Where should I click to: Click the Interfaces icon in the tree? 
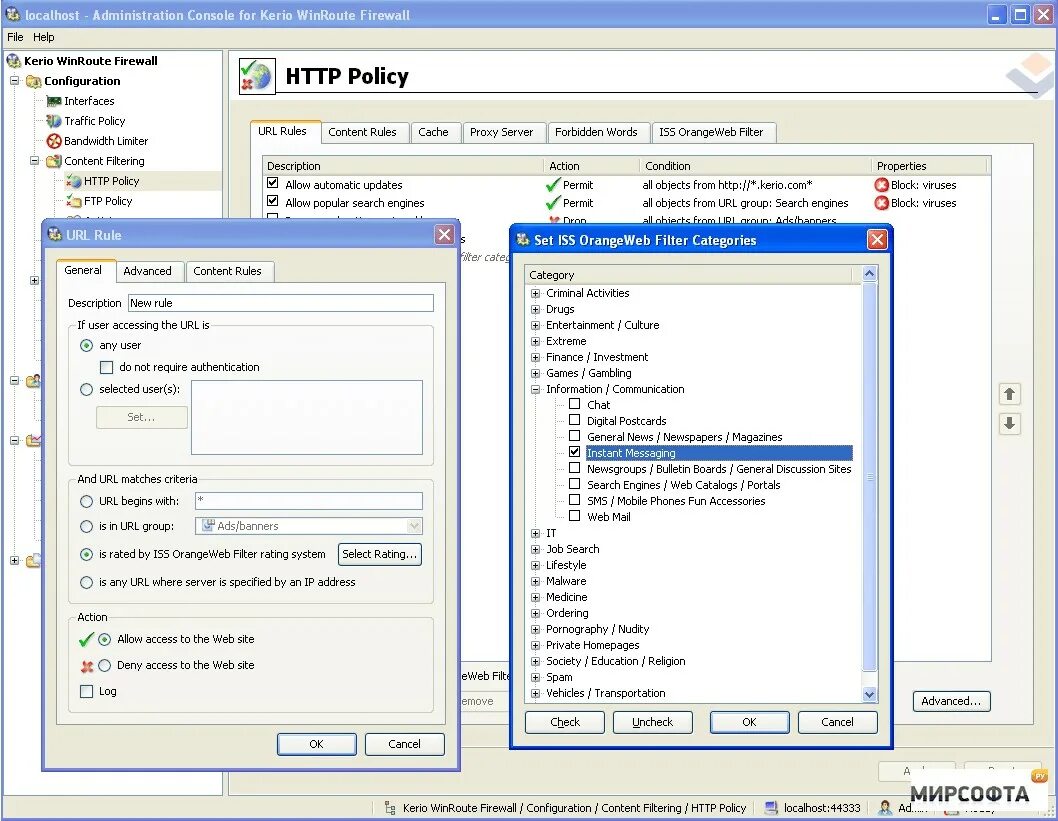[x=54, y=101]
